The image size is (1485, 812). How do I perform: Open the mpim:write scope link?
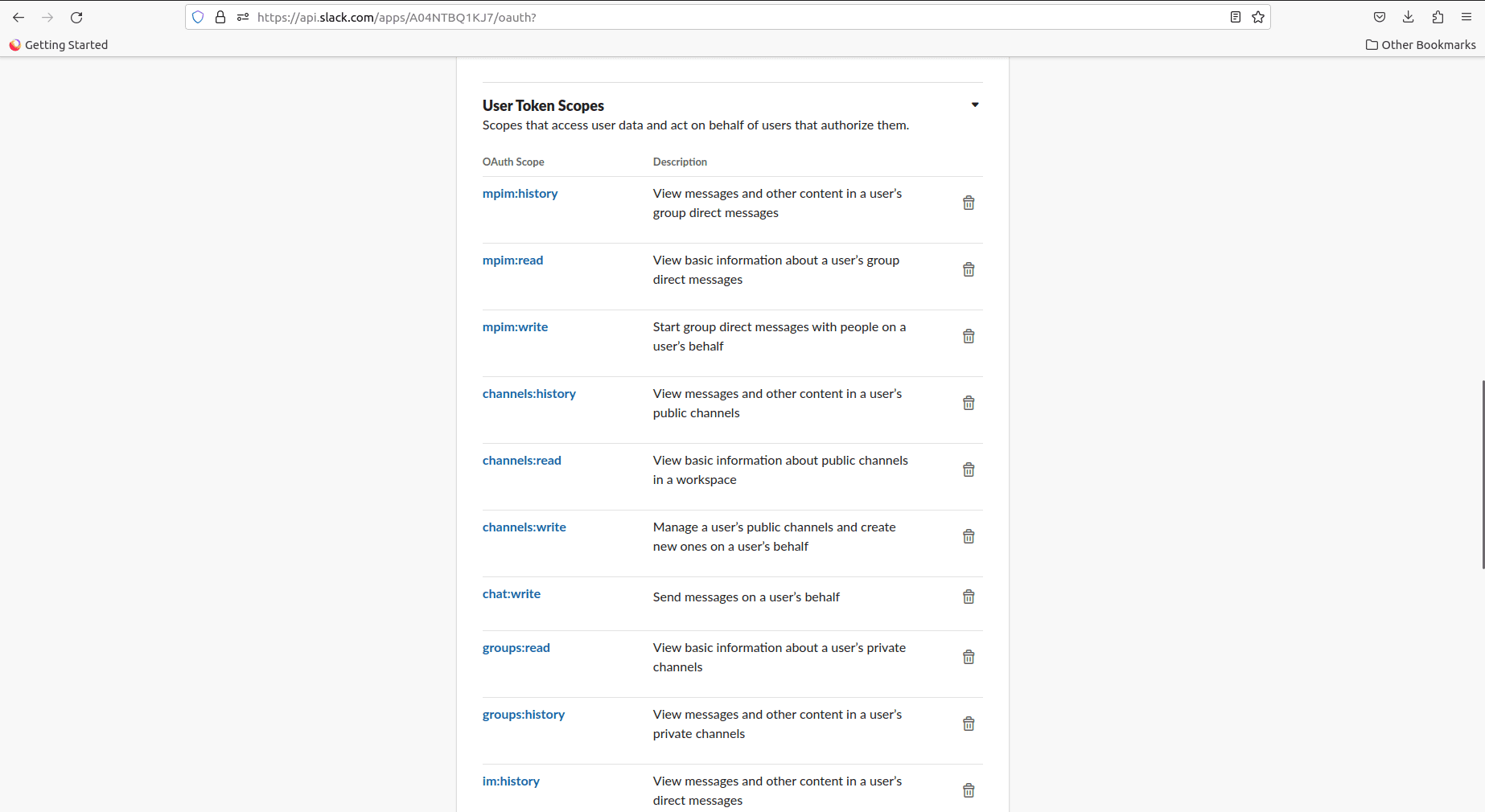click(x=515, y=327)
